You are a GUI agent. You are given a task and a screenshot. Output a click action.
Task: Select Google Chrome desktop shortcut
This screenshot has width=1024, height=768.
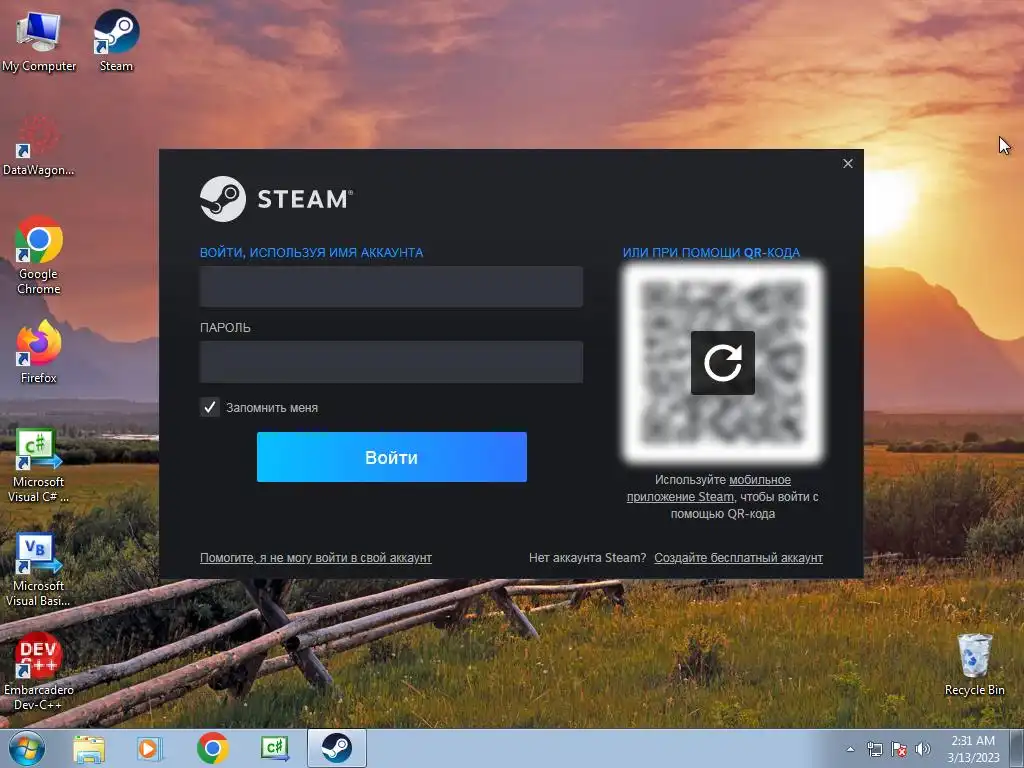(x=39, y=255)
